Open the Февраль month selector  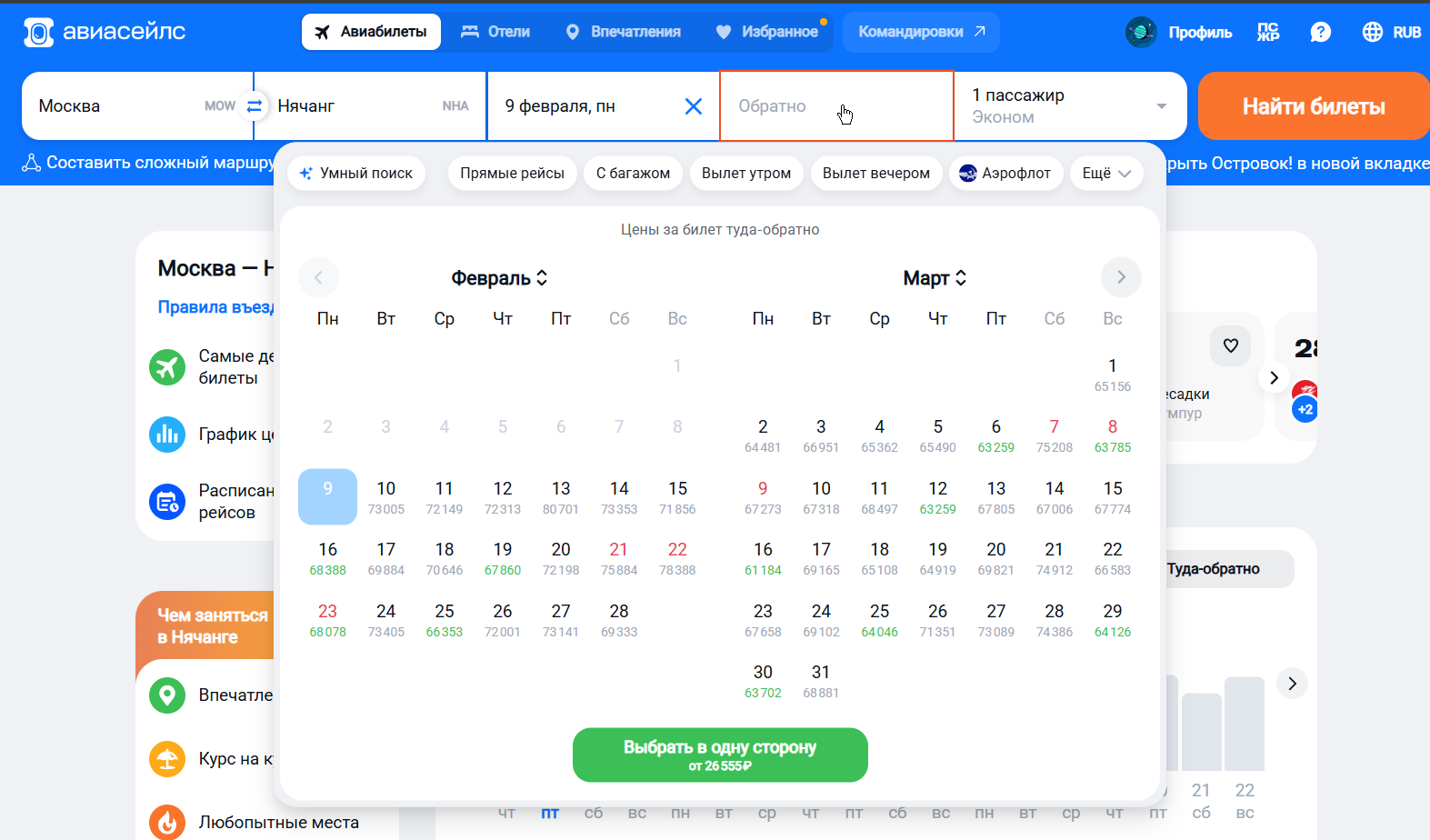[x=499, y=278]
